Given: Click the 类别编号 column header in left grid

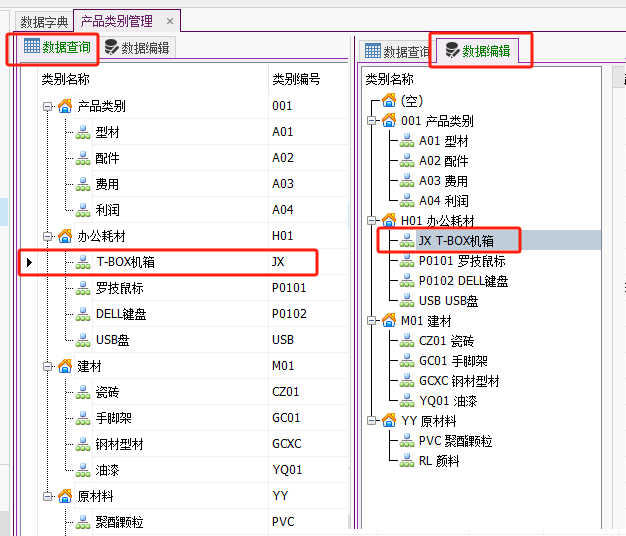Looking at the screenshot, I should (296, 79).
